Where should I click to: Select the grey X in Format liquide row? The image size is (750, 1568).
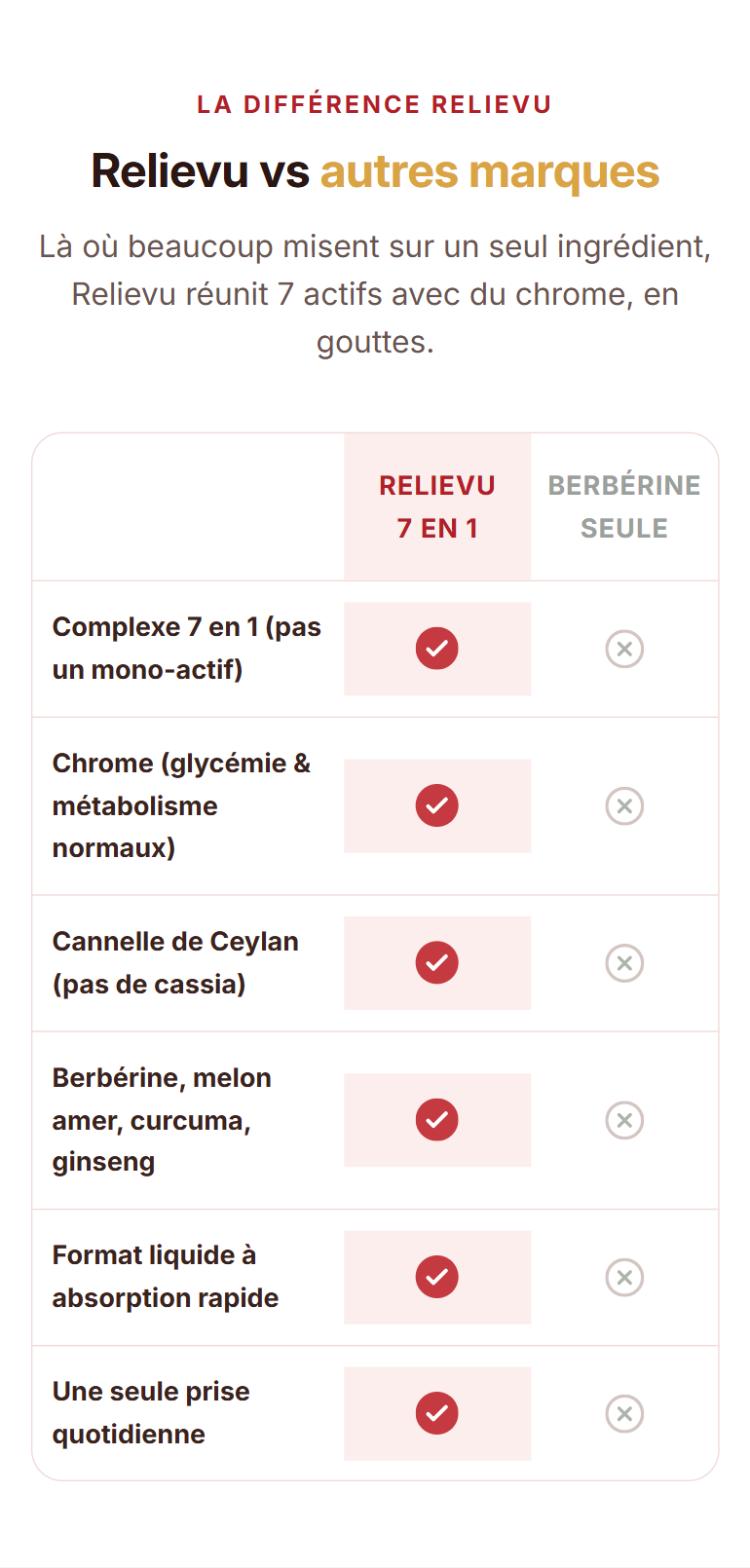pos(624,1277)
